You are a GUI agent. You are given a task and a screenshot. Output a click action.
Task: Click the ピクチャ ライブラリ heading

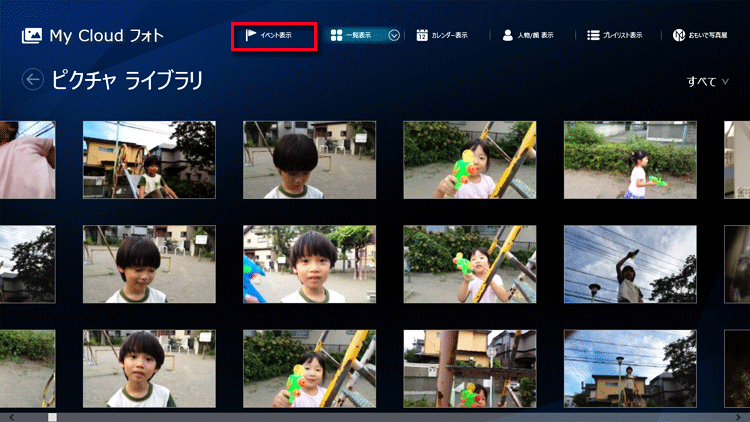tap(127, 80)
